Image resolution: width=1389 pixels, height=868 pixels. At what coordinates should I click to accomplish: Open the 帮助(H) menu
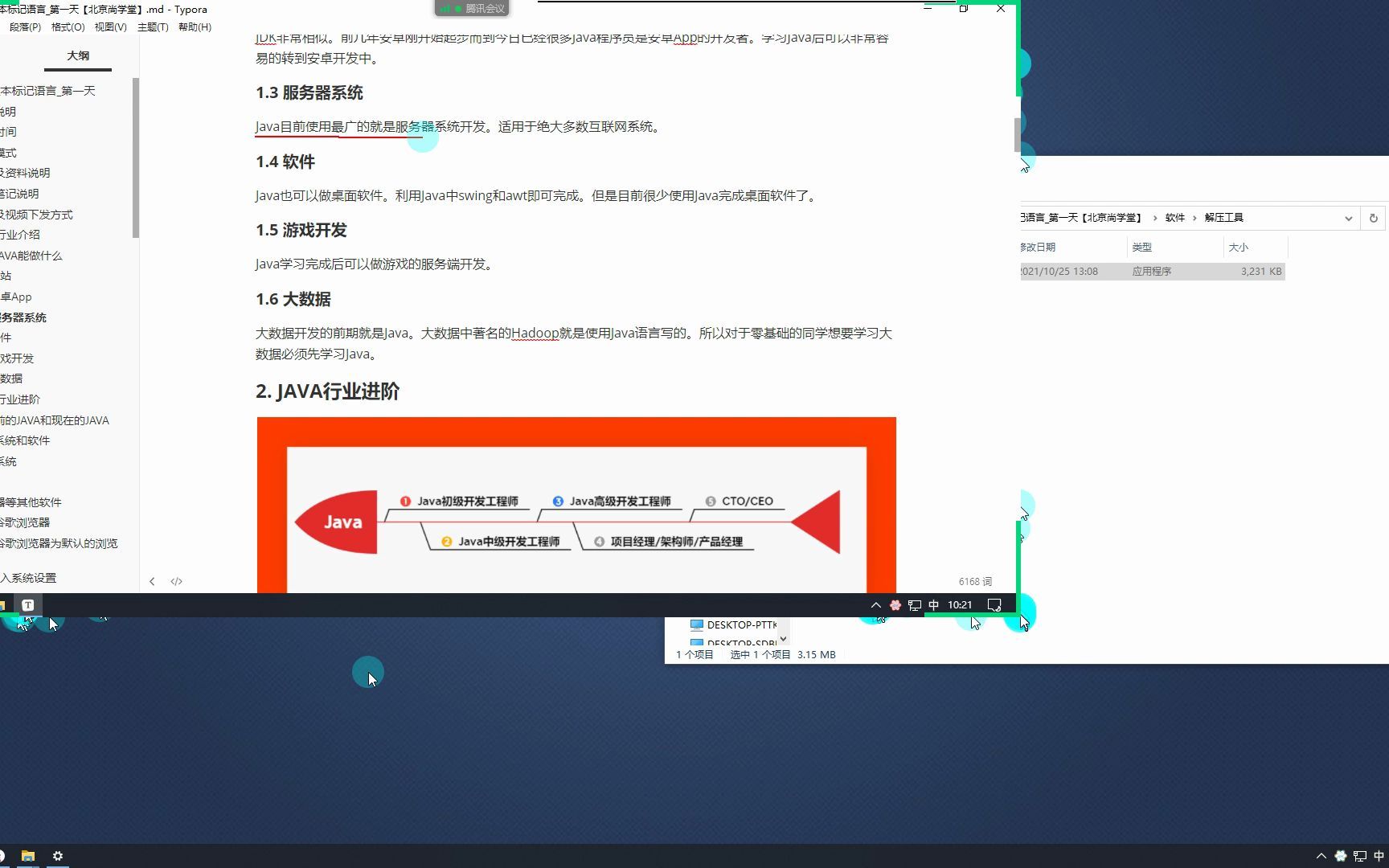click(195, 27)
